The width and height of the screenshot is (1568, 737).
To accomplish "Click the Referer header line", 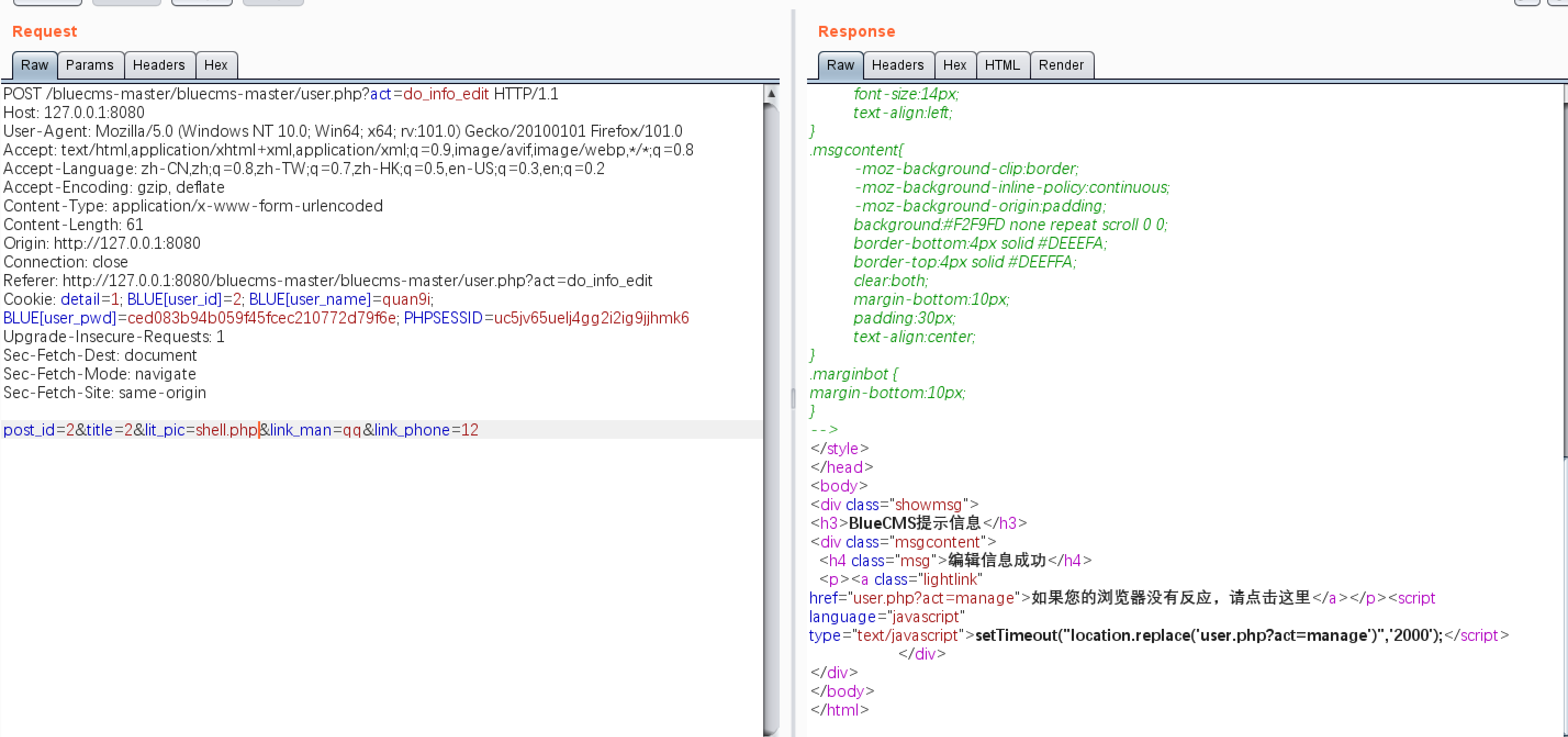I will tap(328, 281).
